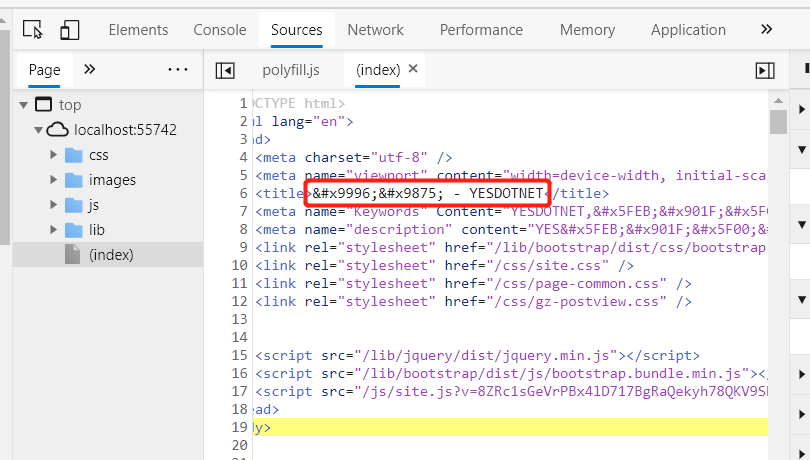The height and width of the screenshot is (460, 810).
Task: Close the (index) editor tab
Action: [413, 69]
